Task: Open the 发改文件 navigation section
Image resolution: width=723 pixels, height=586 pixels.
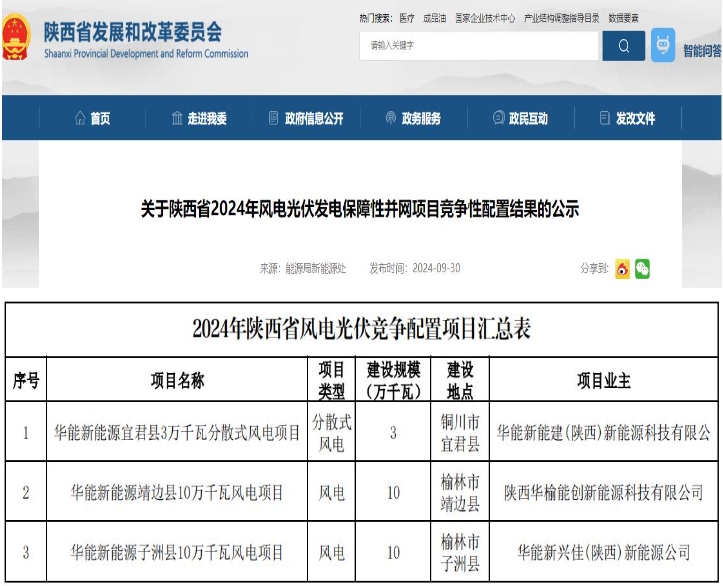Action: pyautogui.click(x=635, y=119)
